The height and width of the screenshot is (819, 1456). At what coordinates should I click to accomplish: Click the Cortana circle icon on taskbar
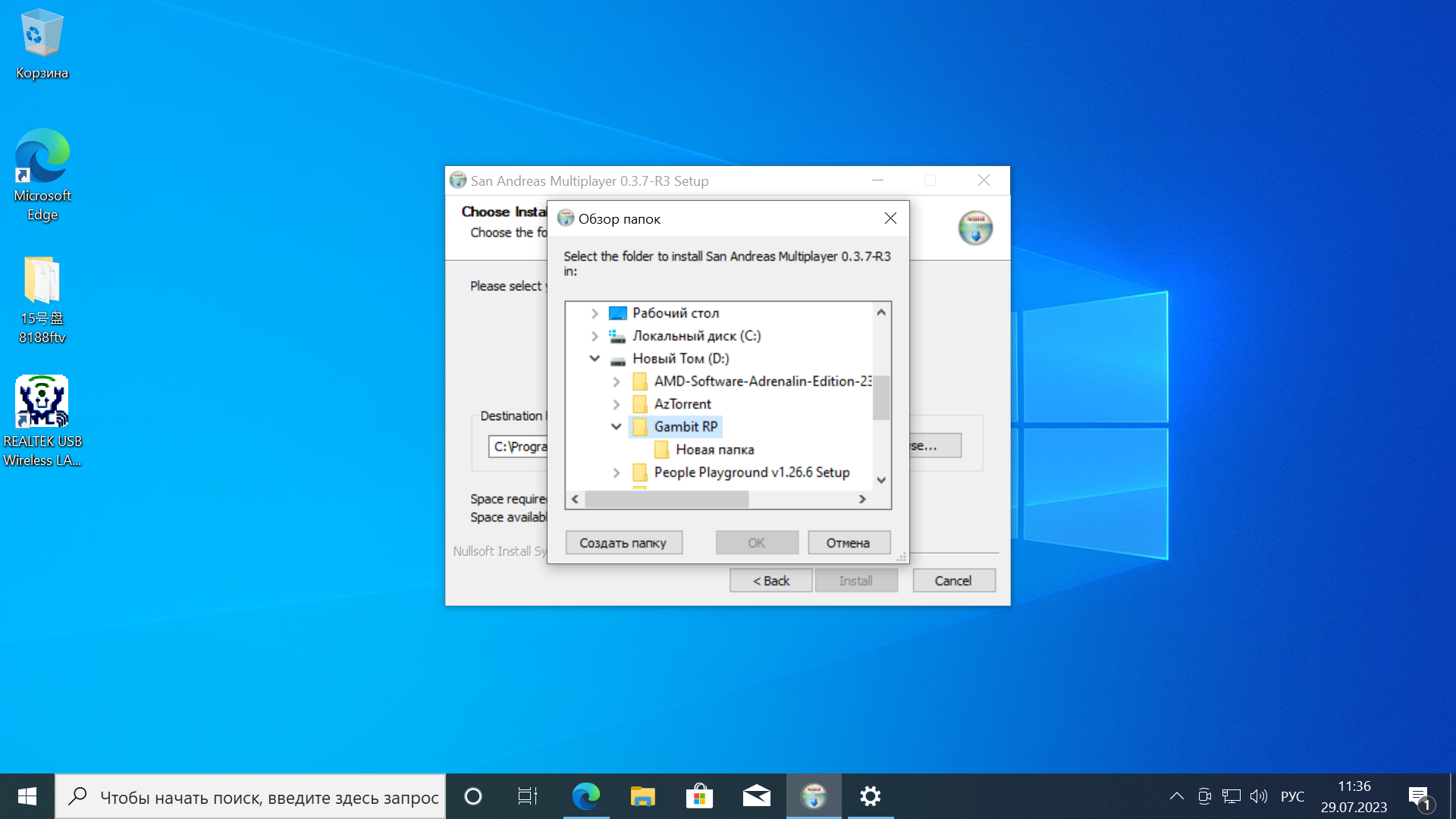(473, 796)
